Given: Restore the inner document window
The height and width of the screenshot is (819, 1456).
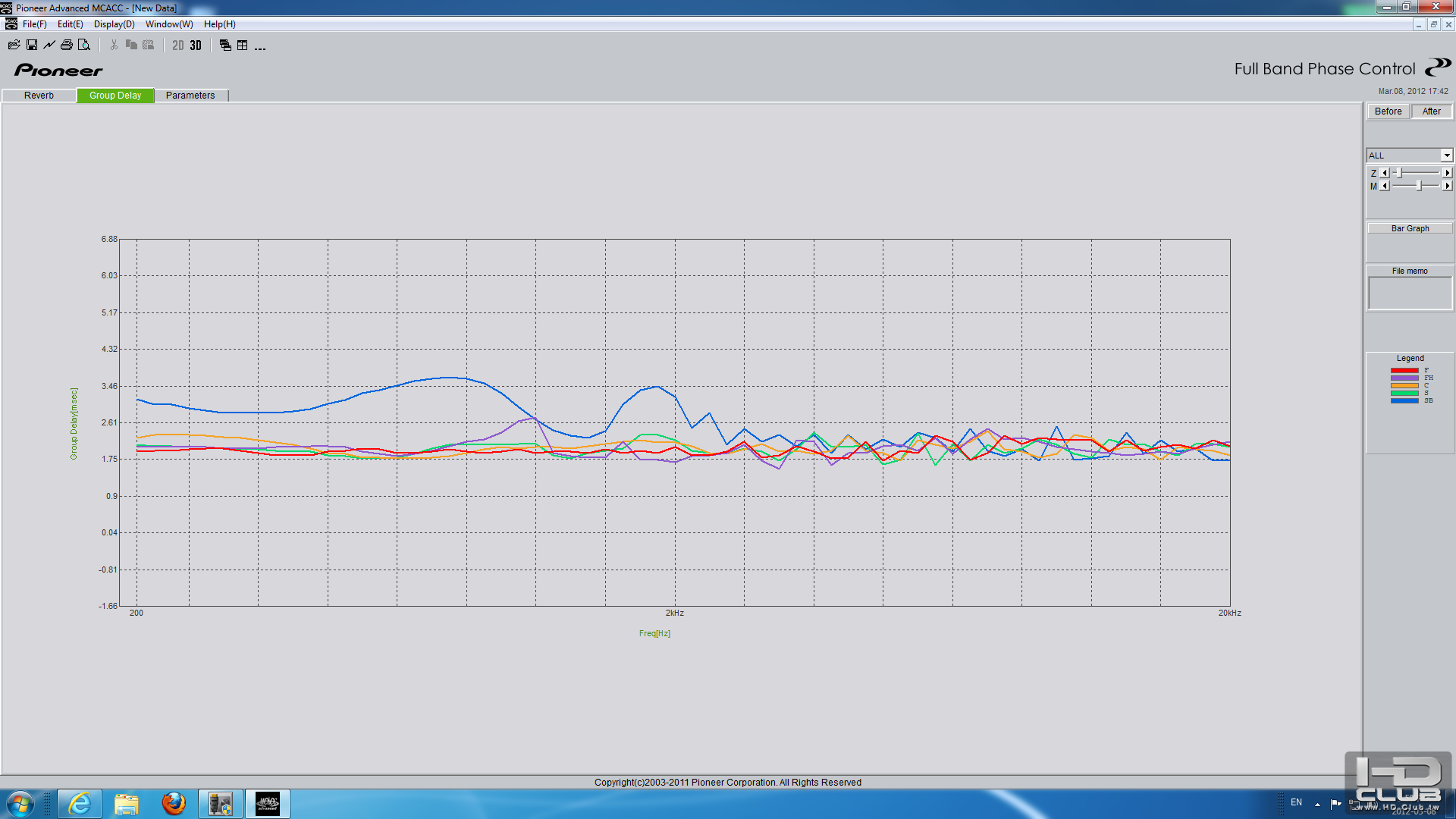Looking at the screenshot, I should click(x=1433, y=24).
